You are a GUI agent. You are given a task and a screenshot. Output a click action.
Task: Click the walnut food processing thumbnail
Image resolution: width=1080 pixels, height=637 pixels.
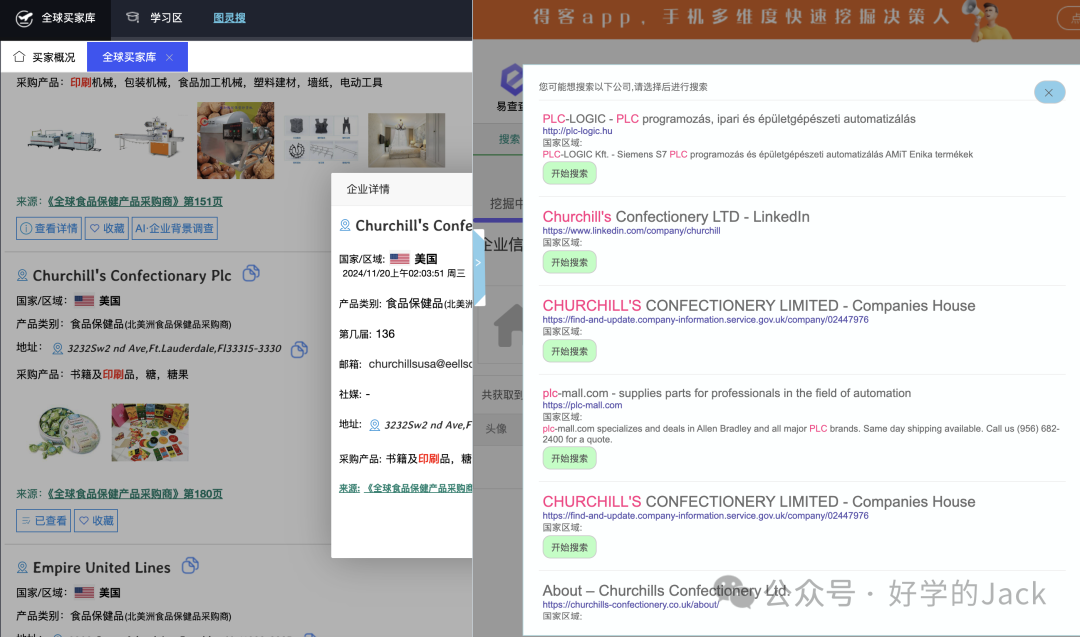pyautogui.click(x=236, y=140)
